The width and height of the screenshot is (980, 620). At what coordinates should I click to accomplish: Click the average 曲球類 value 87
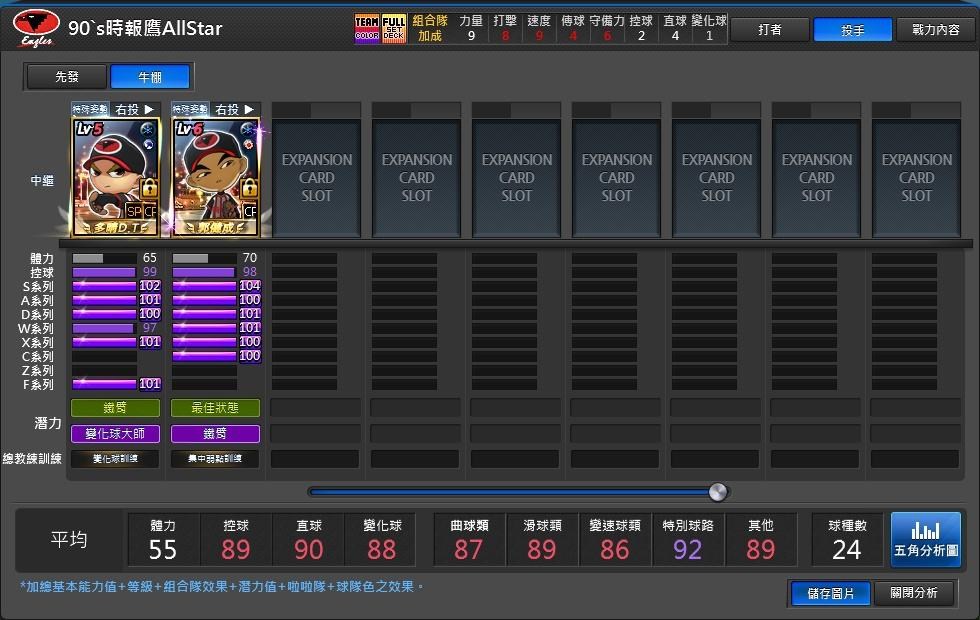click(x=469, y=550)
